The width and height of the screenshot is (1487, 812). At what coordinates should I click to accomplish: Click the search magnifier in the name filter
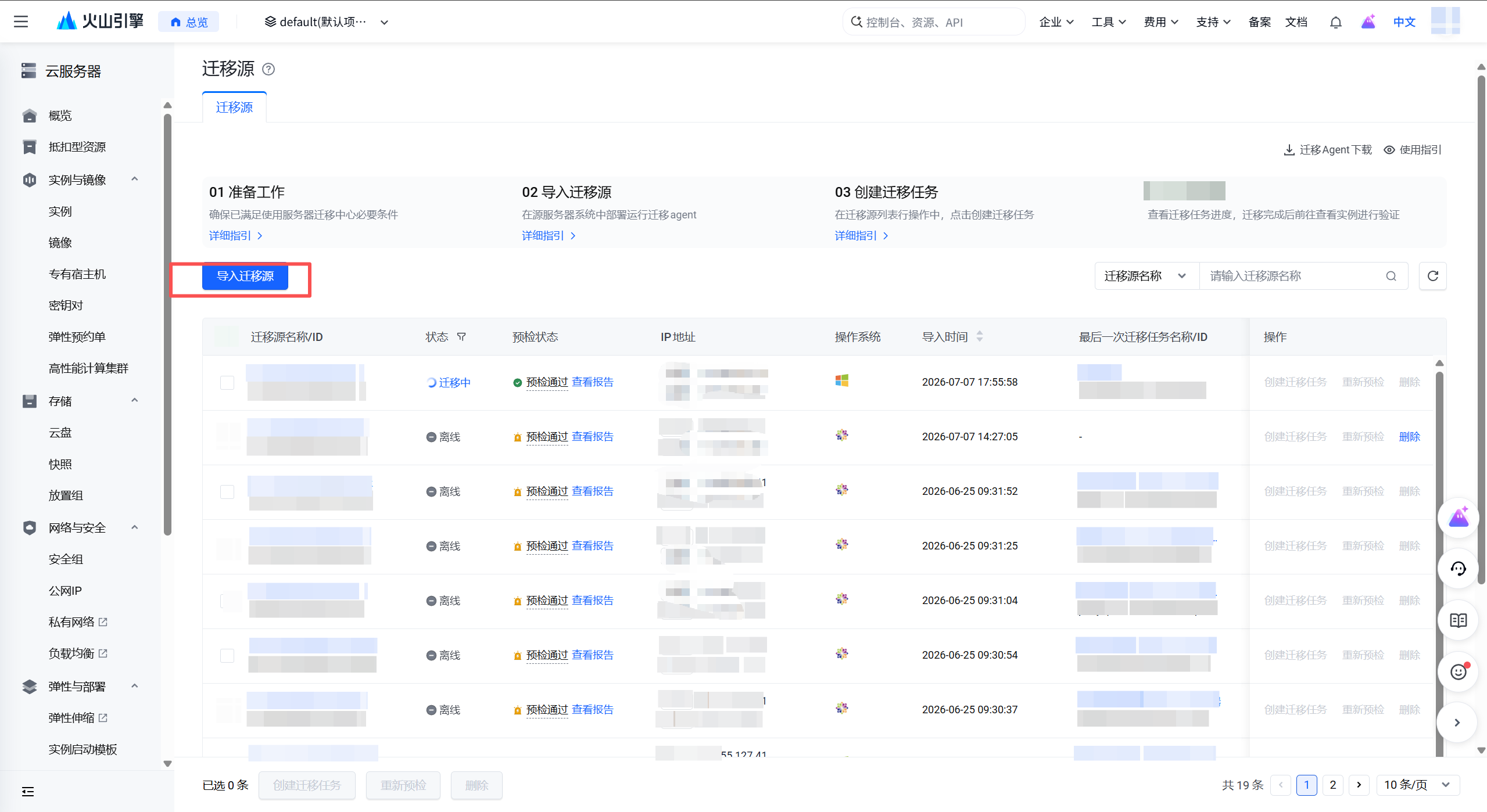click(x=1391, y=276)
